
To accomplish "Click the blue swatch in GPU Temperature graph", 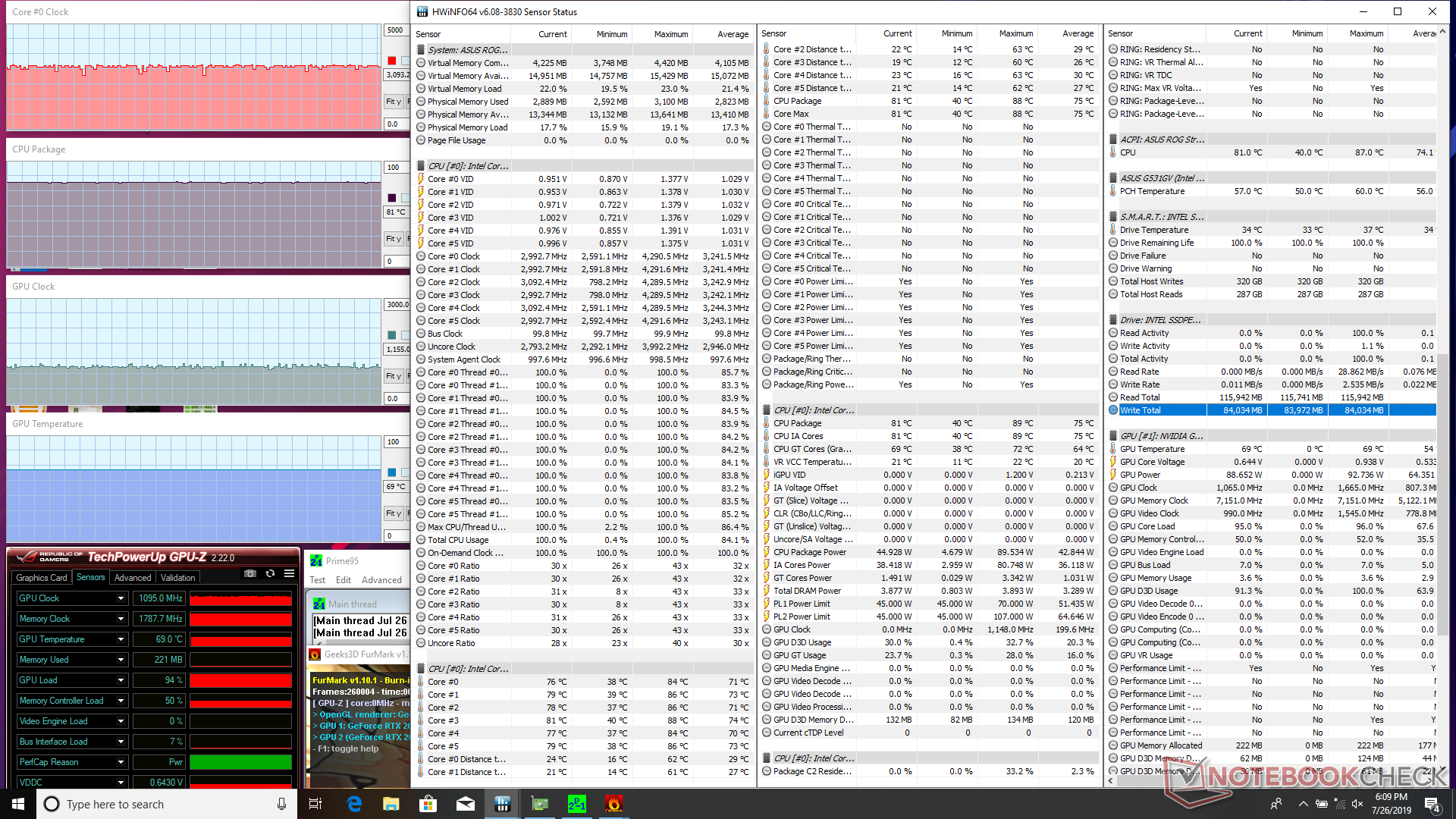I will pos(392,472).
